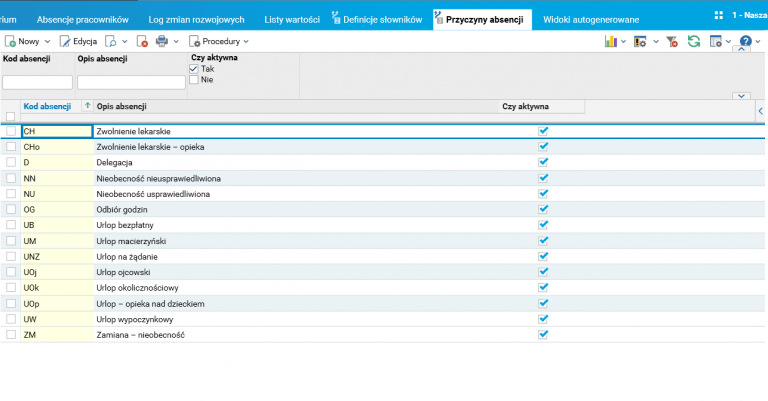Select the row checkbox for UB
768x401 pixels.
pos(11,225)
